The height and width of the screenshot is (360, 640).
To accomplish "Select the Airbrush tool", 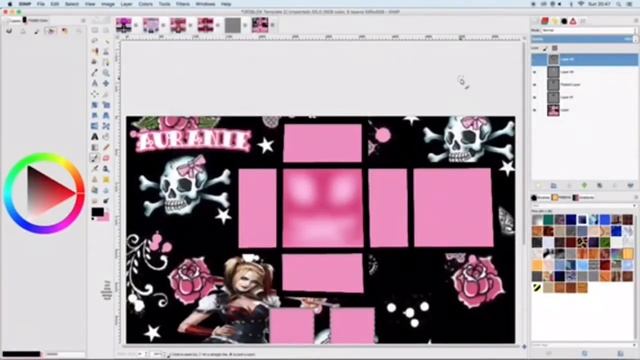I will 95,169.
